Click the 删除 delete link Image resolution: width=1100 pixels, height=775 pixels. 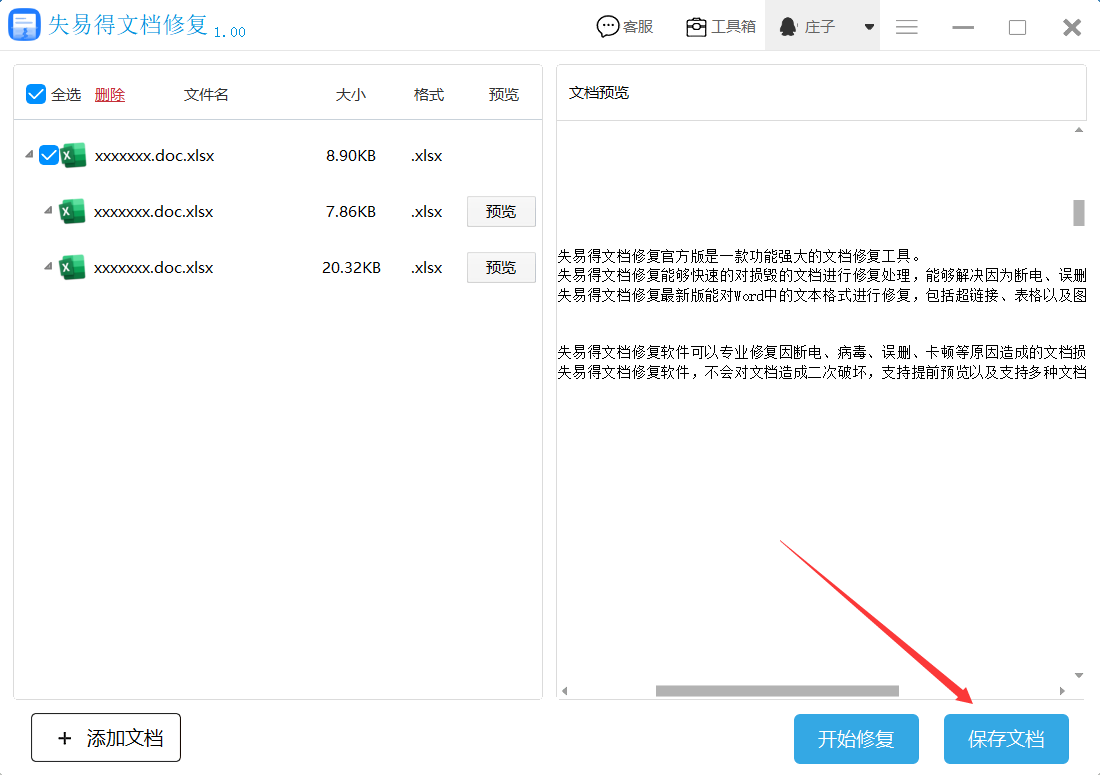point(110,94)
